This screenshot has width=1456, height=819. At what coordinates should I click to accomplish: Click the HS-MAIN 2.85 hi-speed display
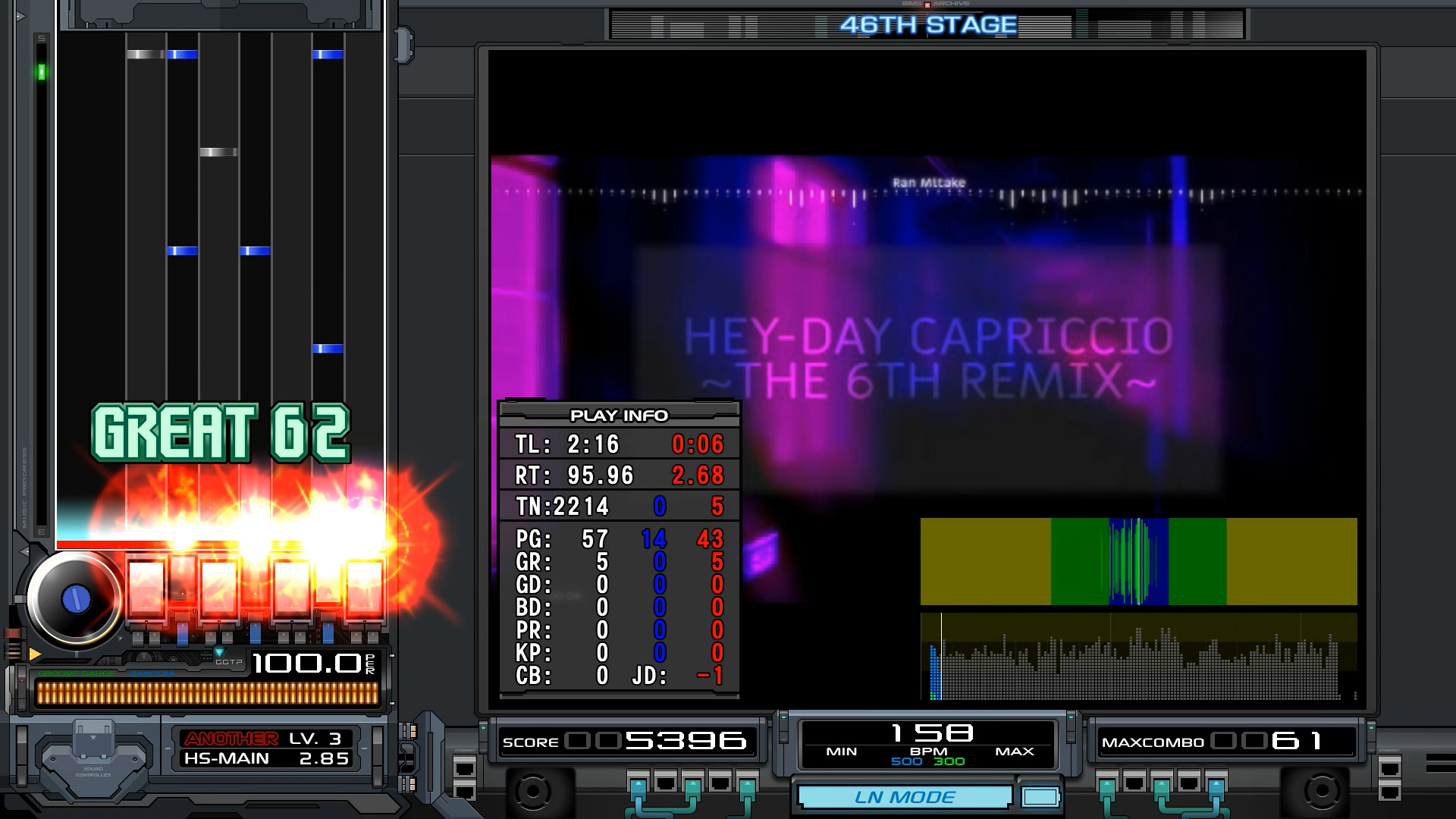265,758
